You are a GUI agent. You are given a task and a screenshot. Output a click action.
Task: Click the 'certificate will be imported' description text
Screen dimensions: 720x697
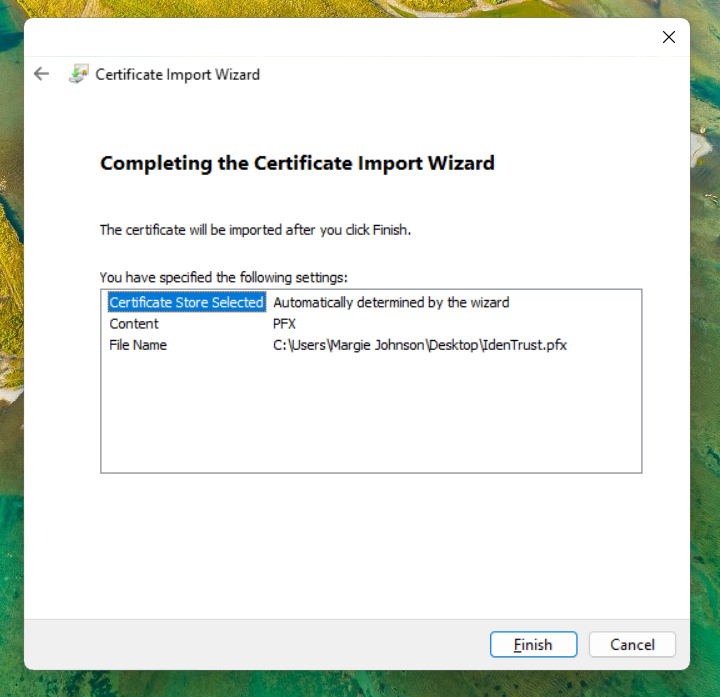coord(255,229)
